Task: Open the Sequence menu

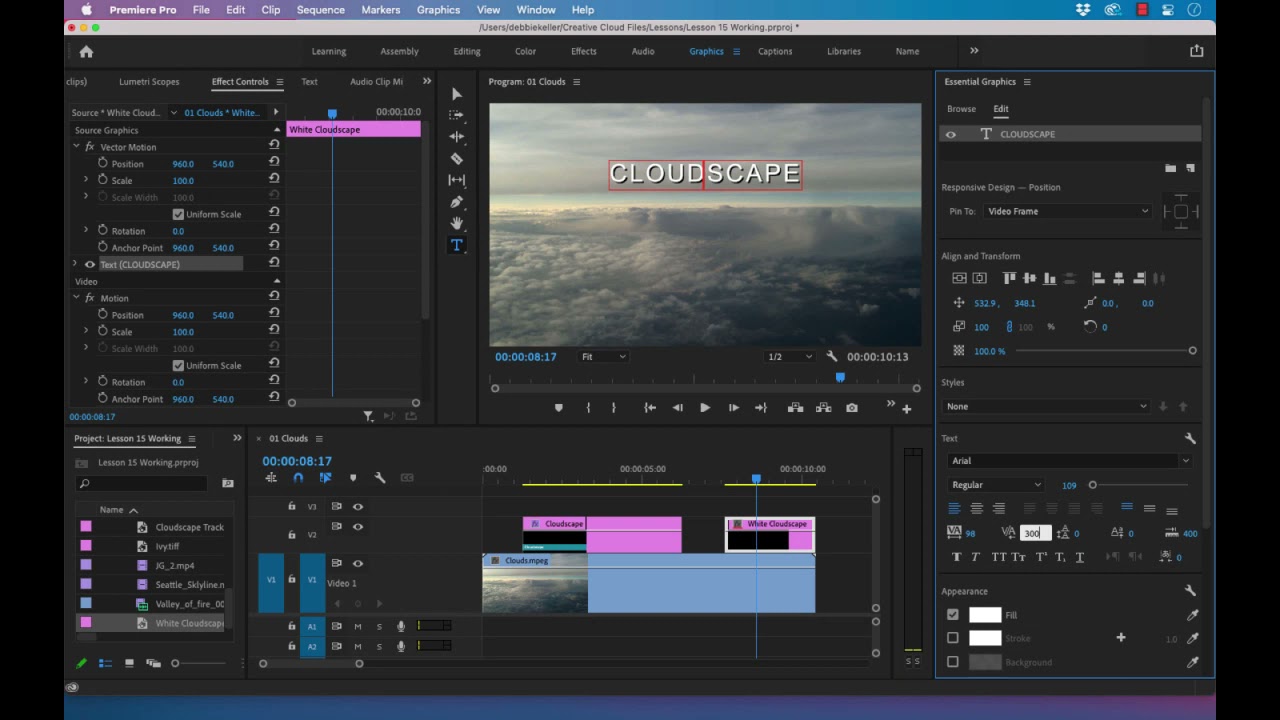Action: coord(319,10)
